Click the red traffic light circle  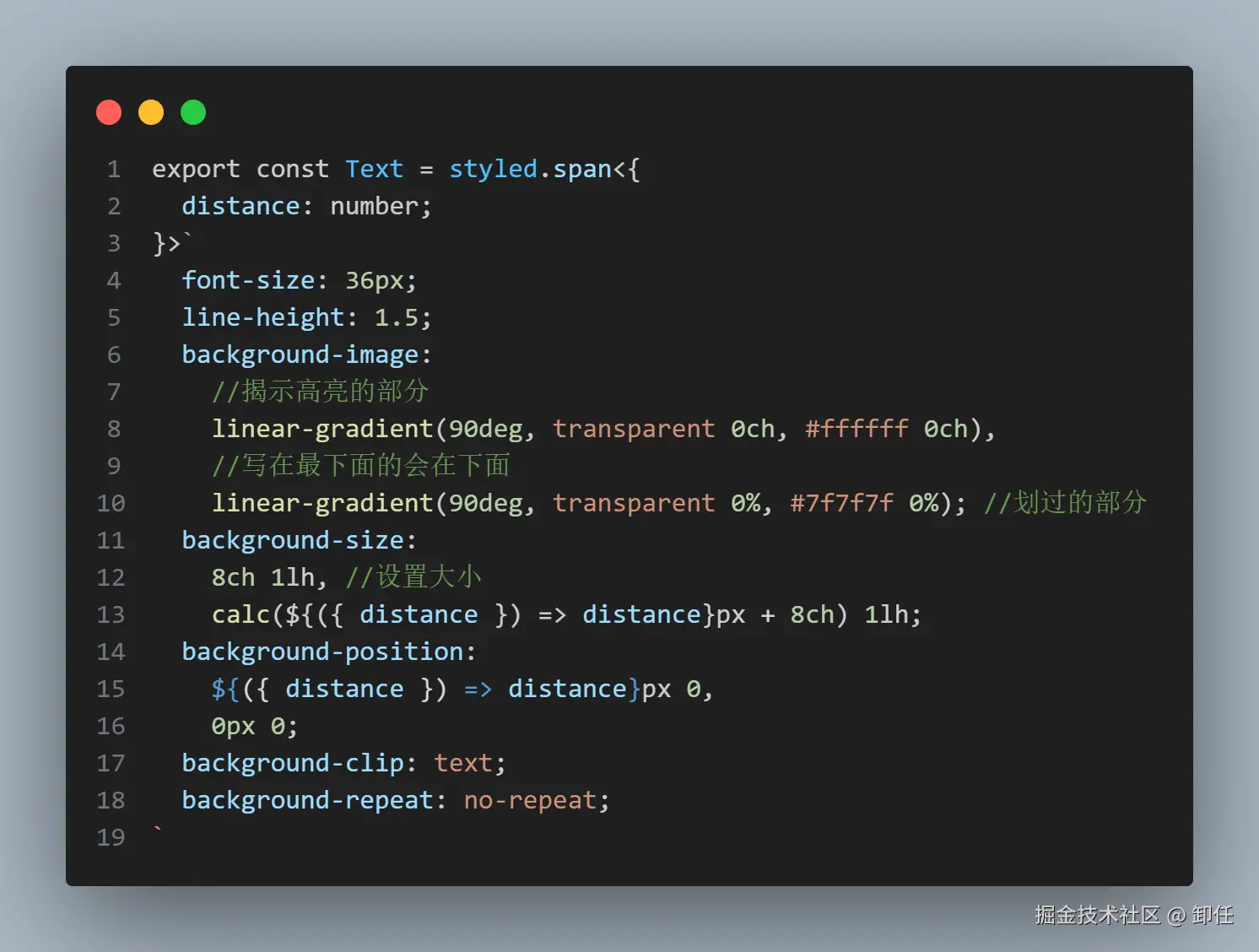coord(108,111)
